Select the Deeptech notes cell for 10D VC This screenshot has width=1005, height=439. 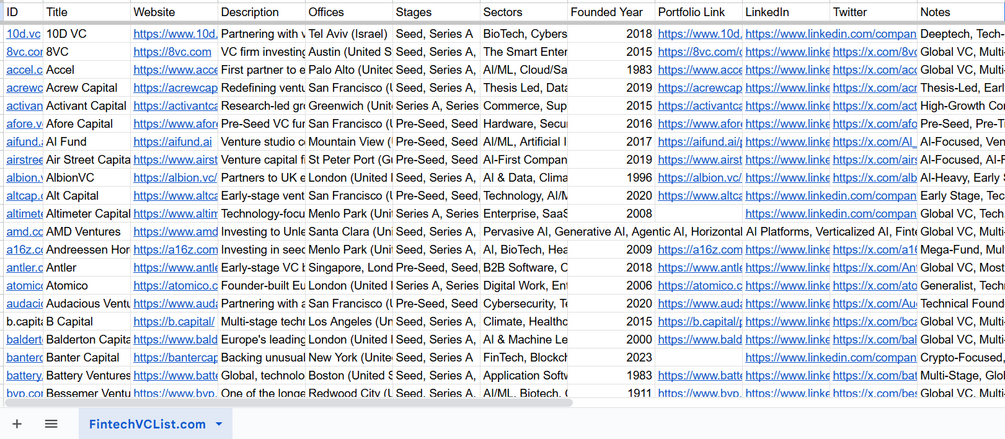tap(961, 34)
